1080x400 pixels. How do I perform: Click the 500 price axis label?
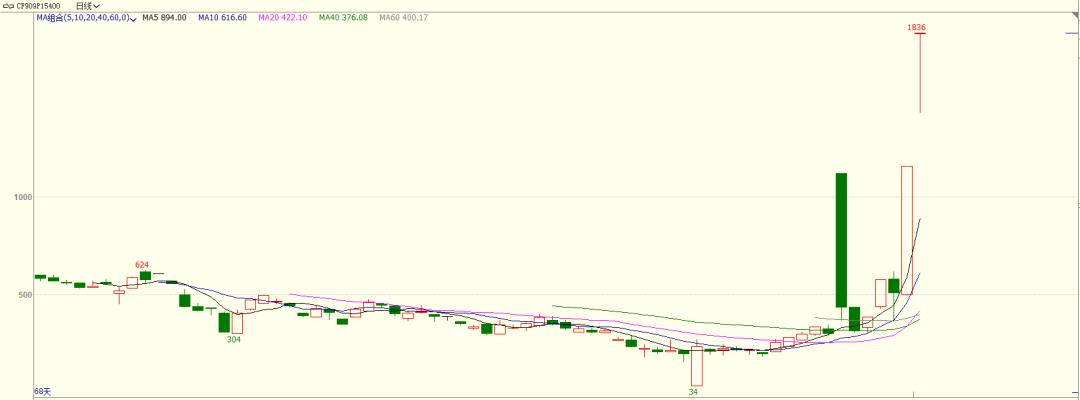[x=25, y=295]
